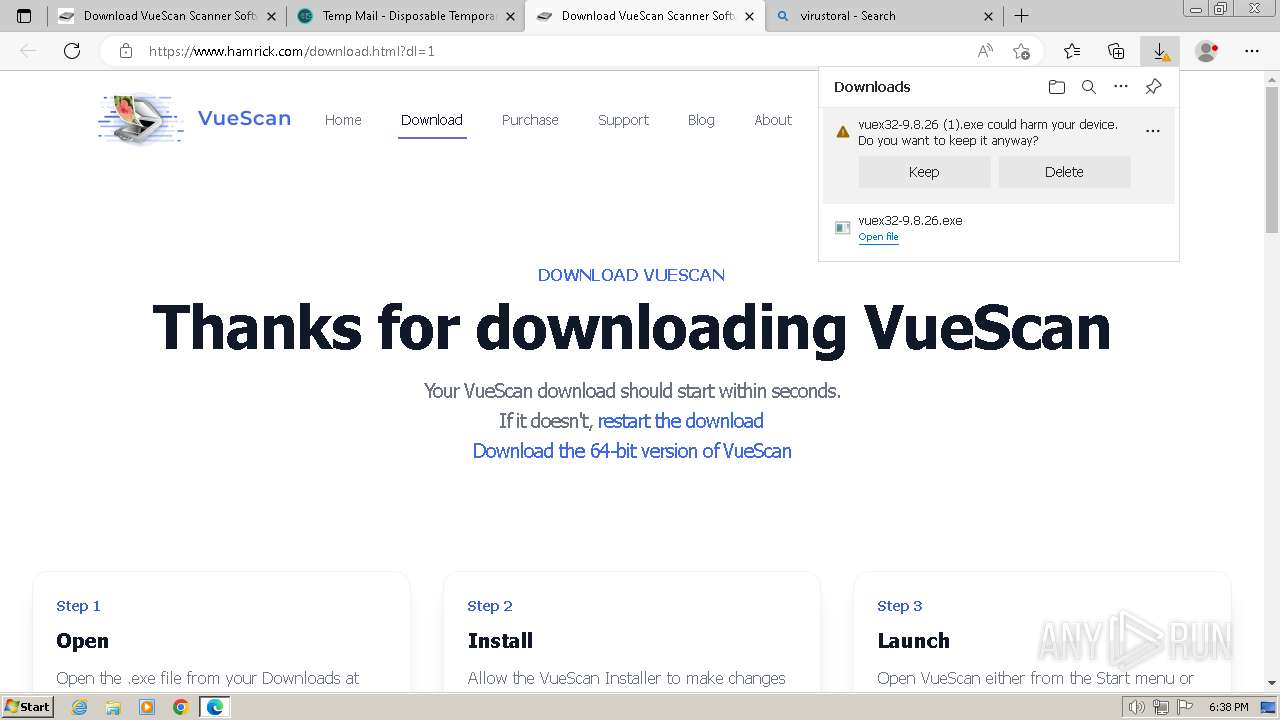Image resolution: width=1280 pixels, height=720 pixels.
Task: Close the virustoral Search tab
Action: click(988, 16)
